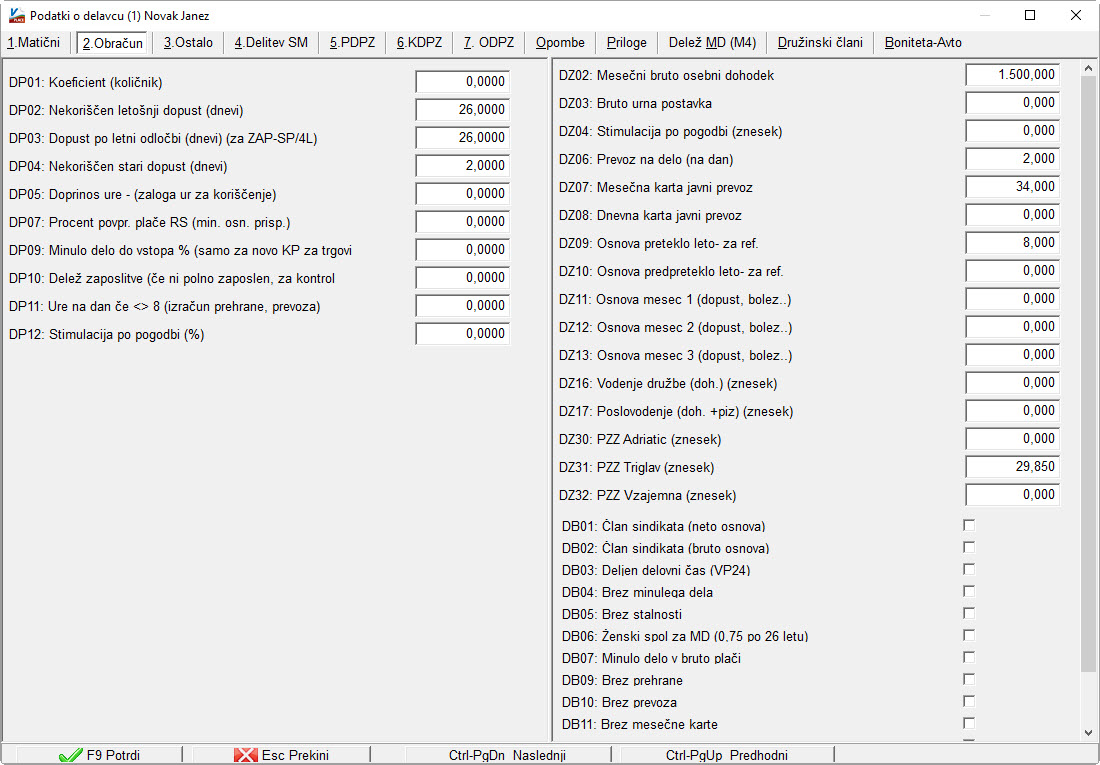Edit DZ31 PZZ Triglav value field
This screenshot has width=1100, height=765.
coord(1012,467)
